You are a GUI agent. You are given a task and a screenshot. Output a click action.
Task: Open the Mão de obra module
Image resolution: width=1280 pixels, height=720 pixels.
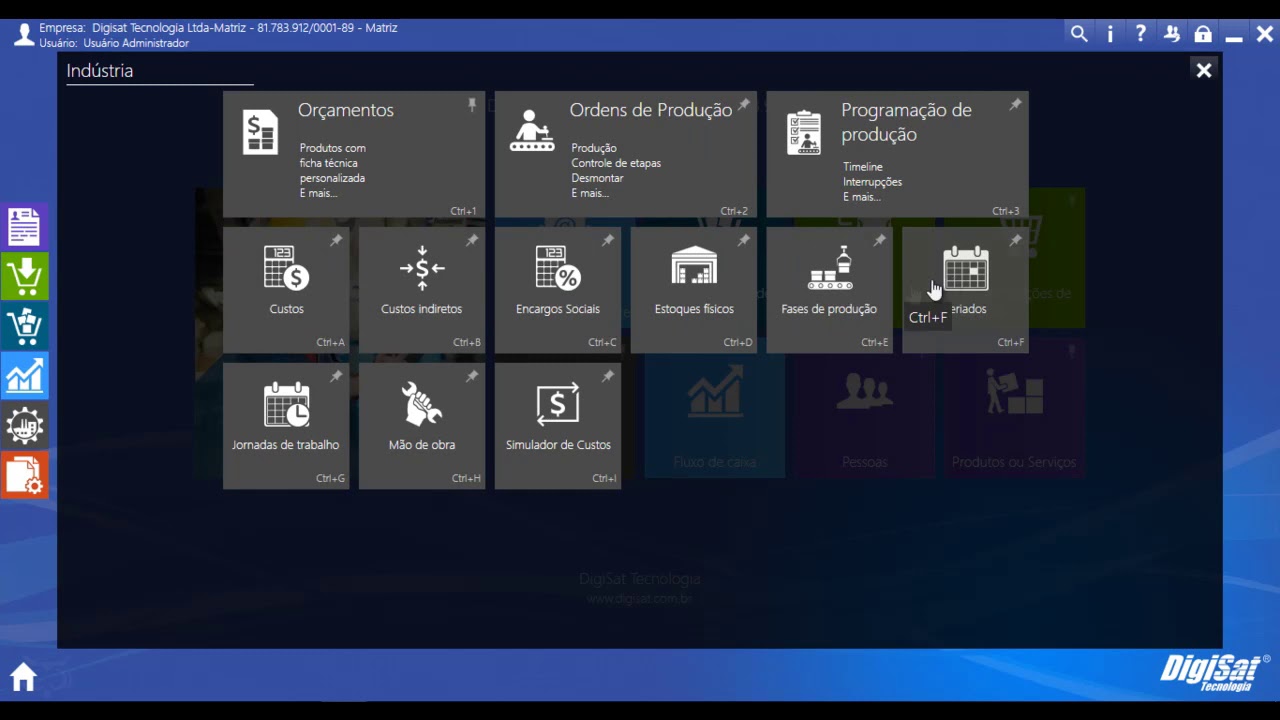click(x=422, y=426)
